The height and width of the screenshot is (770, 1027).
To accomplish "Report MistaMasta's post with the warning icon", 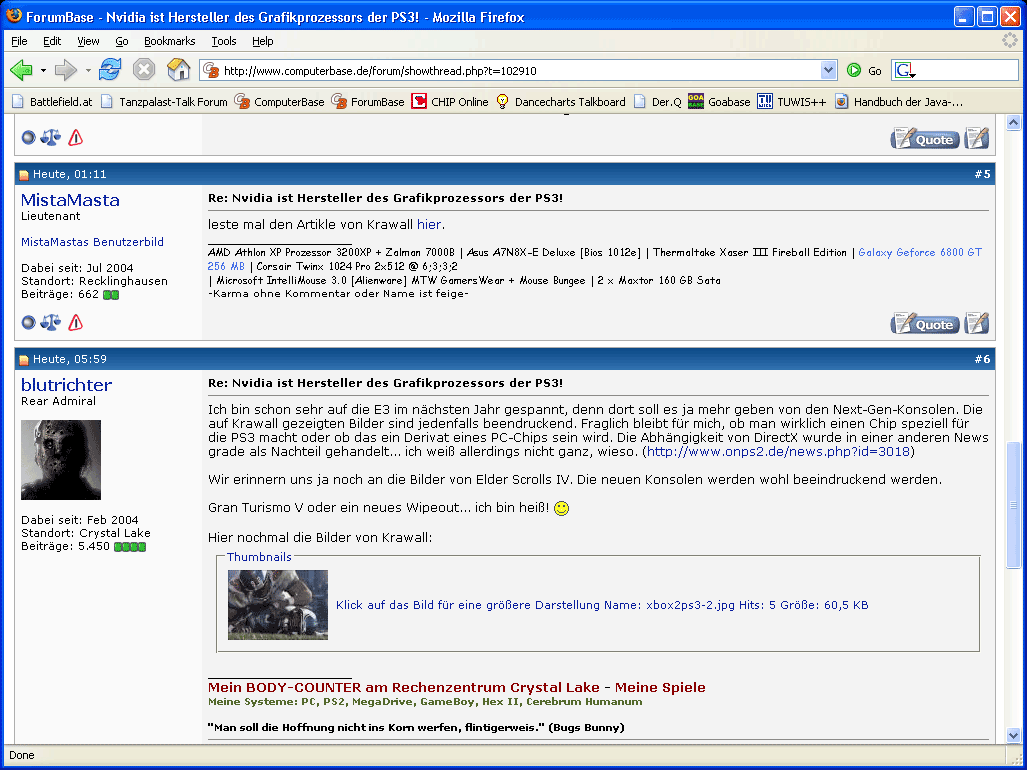I will point(75,321).
